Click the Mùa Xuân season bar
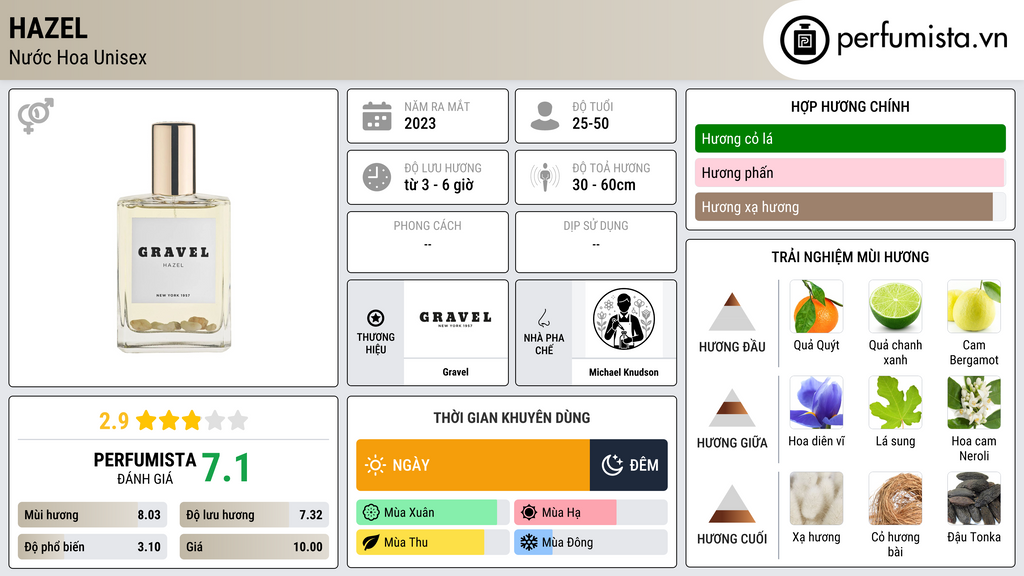This screenshot has height=576, width=1024. pos(432,513)
